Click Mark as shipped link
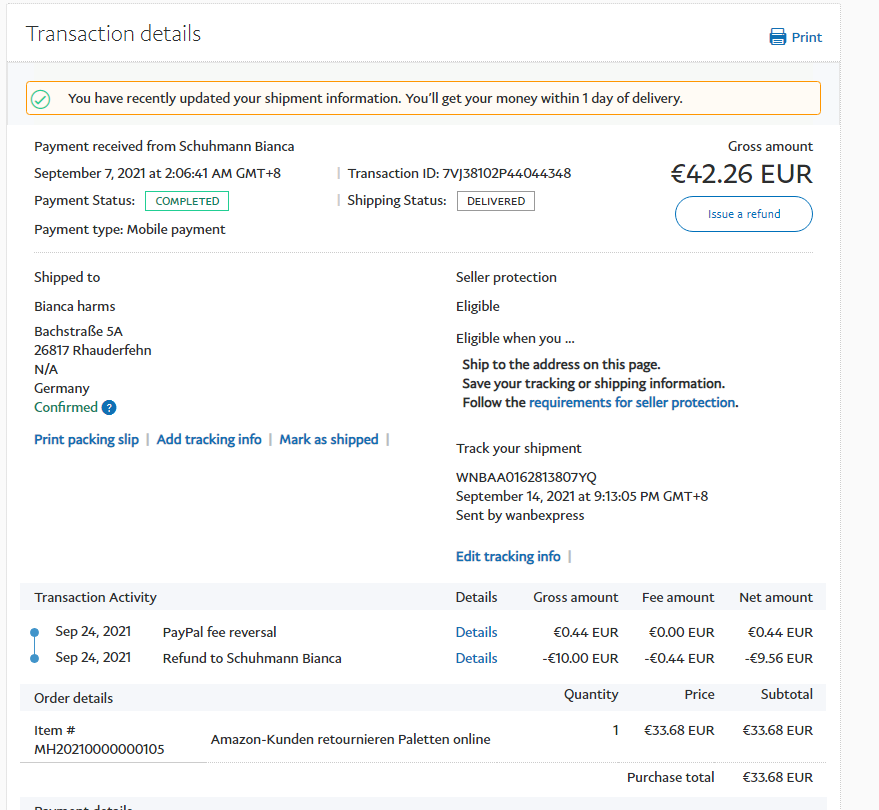The width and height of the screenshot is (879, 810). 329,440
